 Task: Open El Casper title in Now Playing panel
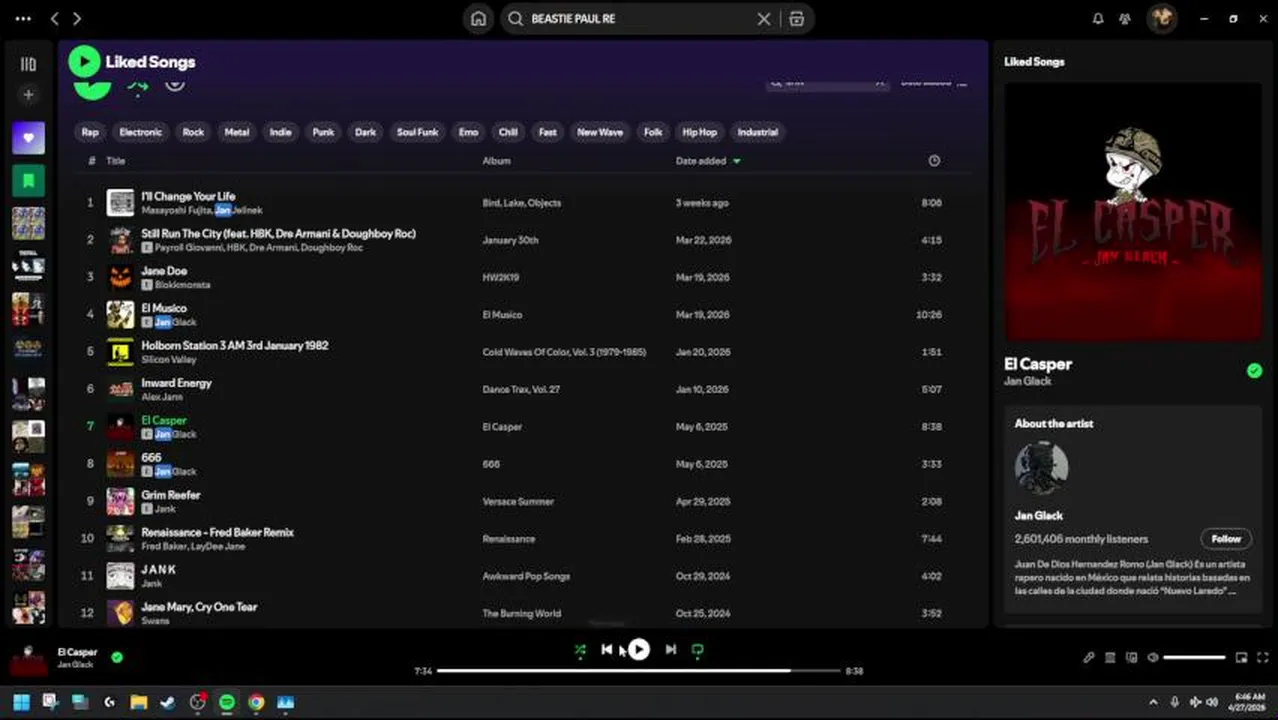(x=1038, y=365)
